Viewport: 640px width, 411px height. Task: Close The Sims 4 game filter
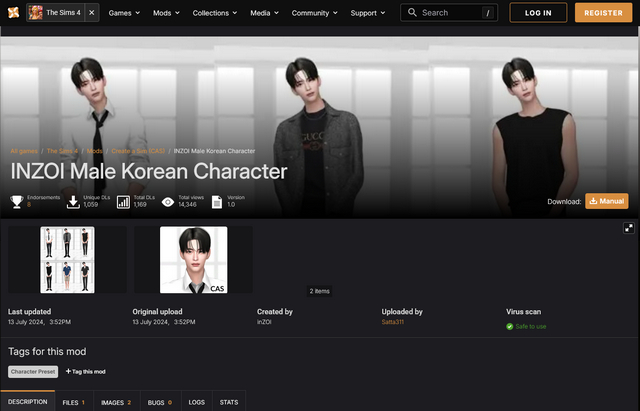[x=92, y=13]
